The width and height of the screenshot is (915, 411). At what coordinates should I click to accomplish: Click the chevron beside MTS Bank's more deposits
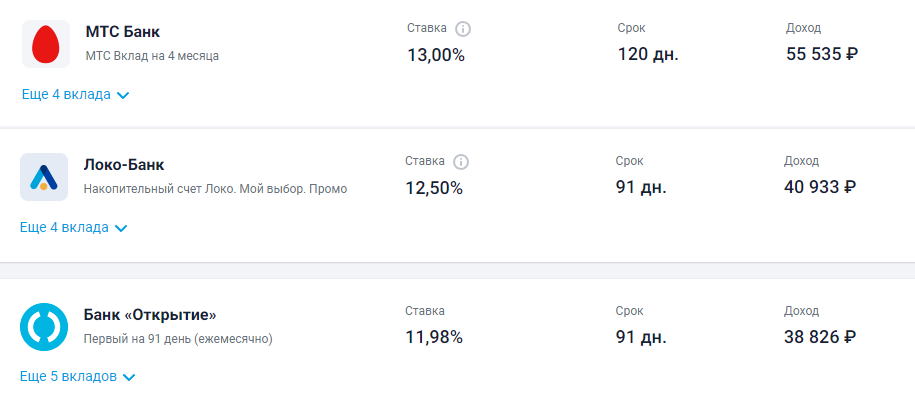click(x=123, y=95)
